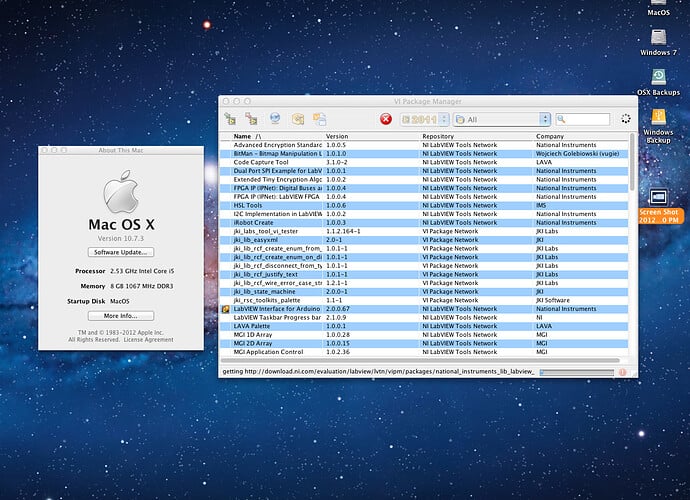
Task: Click the package list horizontal scrollbar
Action: click(x=421, y=360)
